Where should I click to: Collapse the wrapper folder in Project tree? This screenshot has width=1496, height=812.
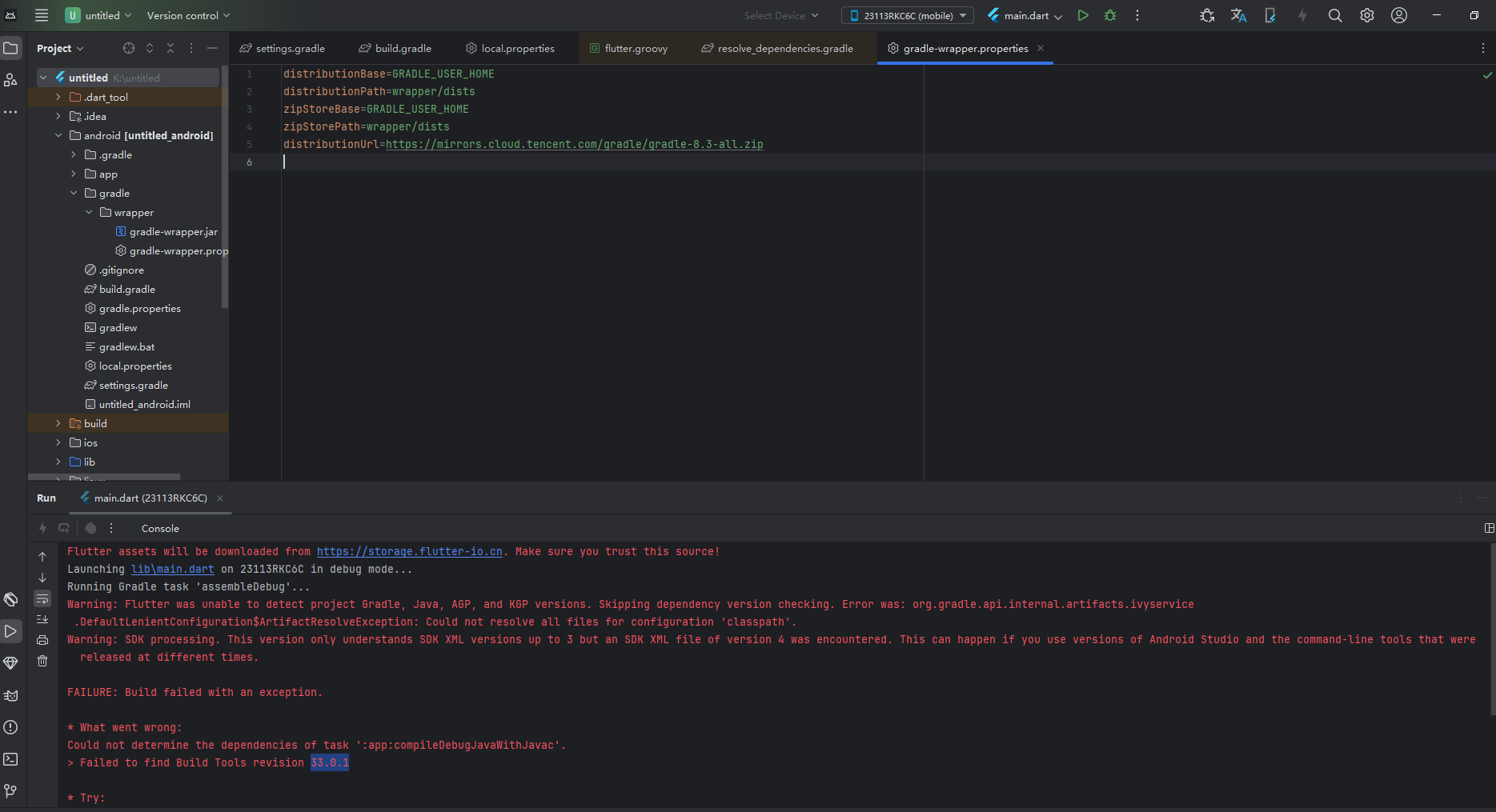pos(89,212)
